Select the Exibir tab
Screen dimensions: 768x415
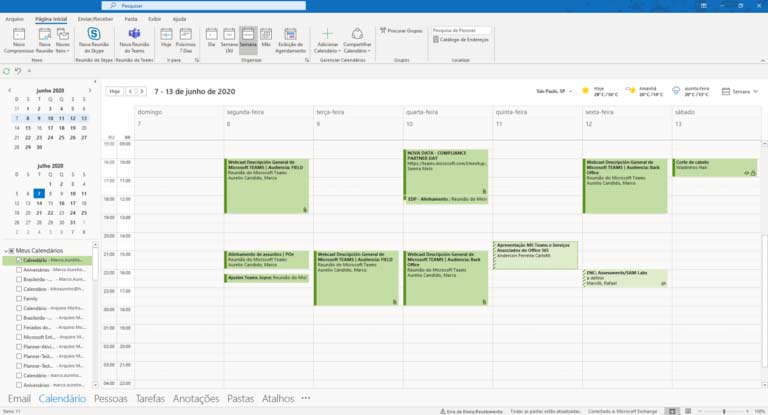coord(155,19)
